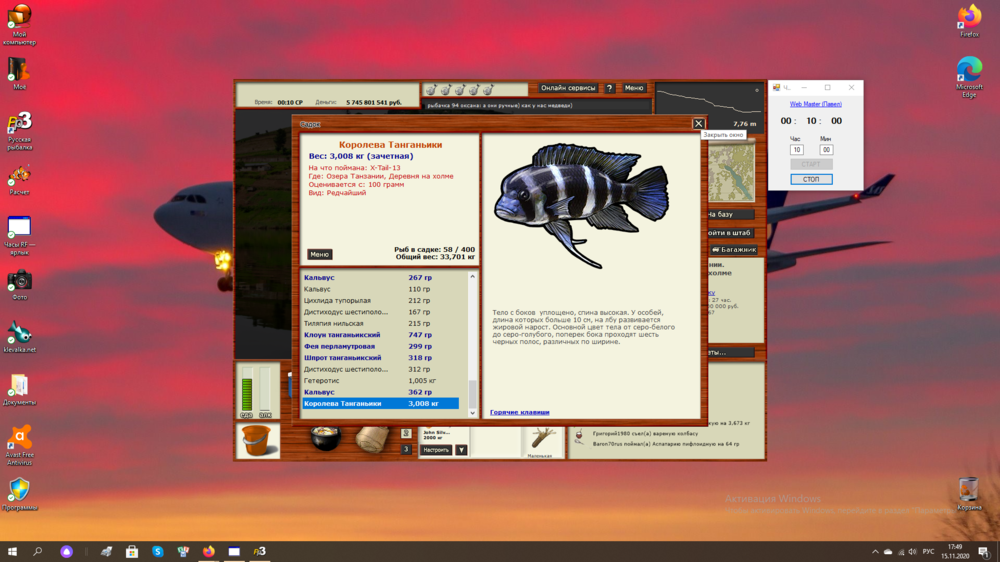The height and width of the screenshot is (562, 1000).
Task: Open the Windows Start menu
Action: [x=12, y=552]
